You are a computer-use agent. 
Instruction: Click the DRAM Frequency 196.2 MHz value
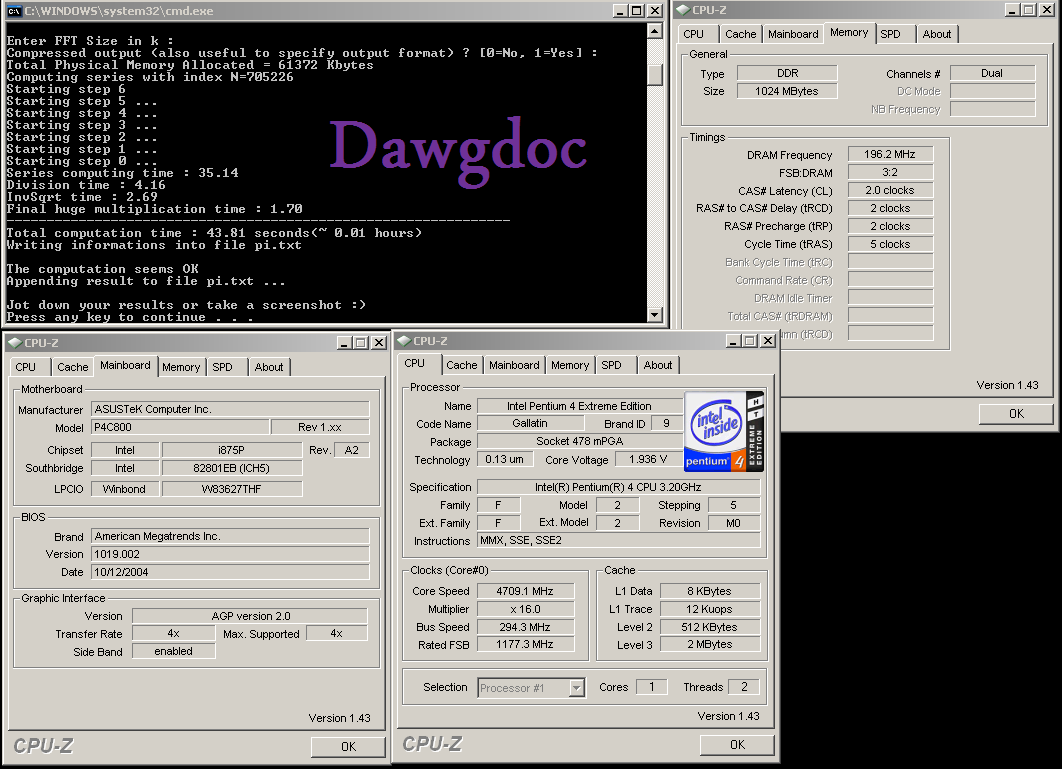click(x=890, y=154)
